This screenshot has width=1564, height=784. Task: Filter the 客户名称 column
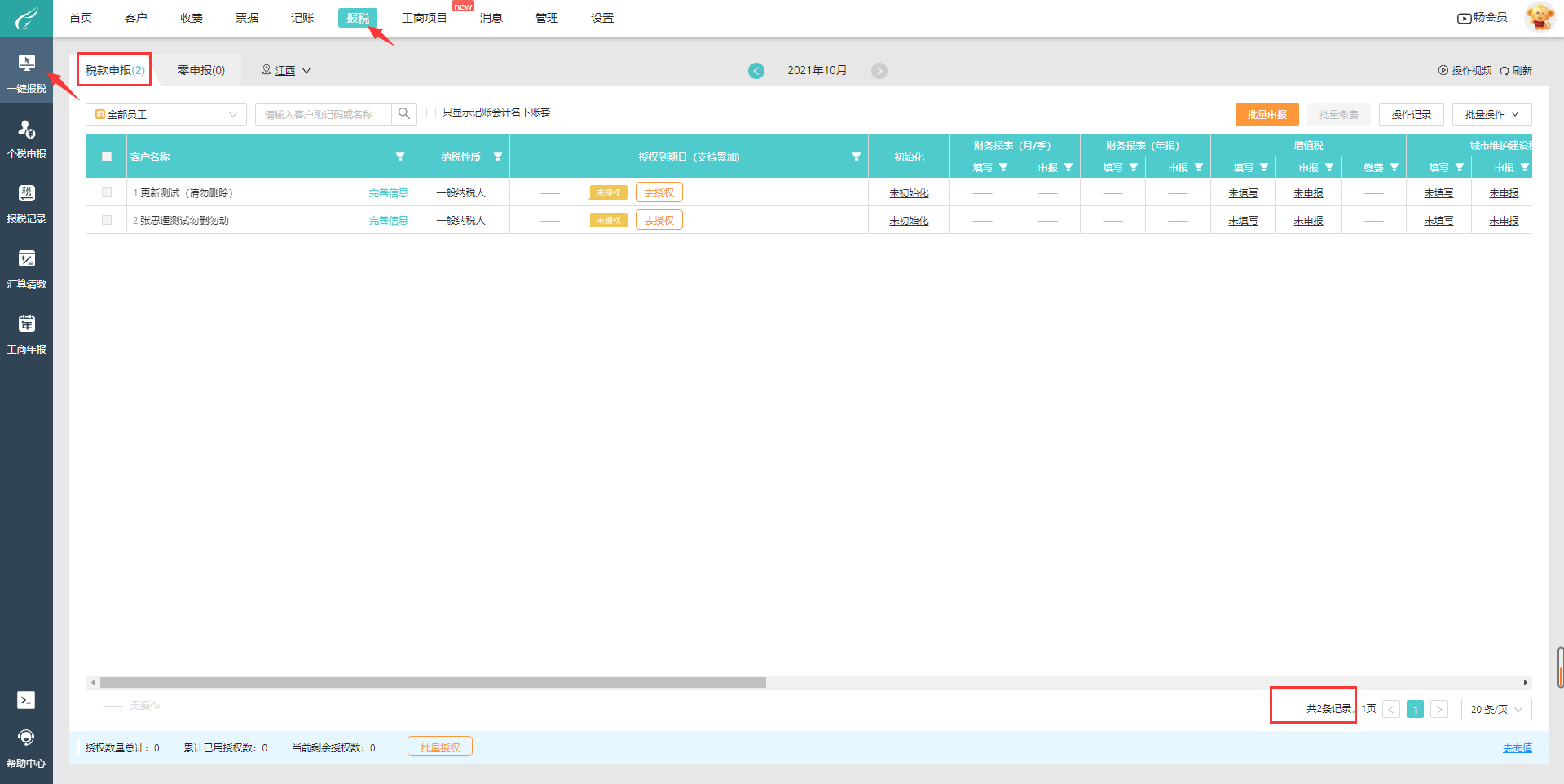click(x=400, y=156)
